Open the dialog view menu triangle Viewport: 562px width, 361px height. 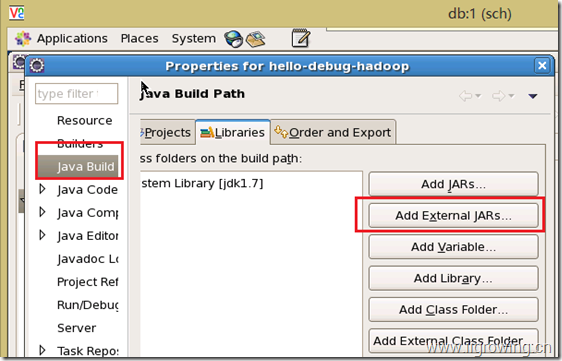(533, 96)
